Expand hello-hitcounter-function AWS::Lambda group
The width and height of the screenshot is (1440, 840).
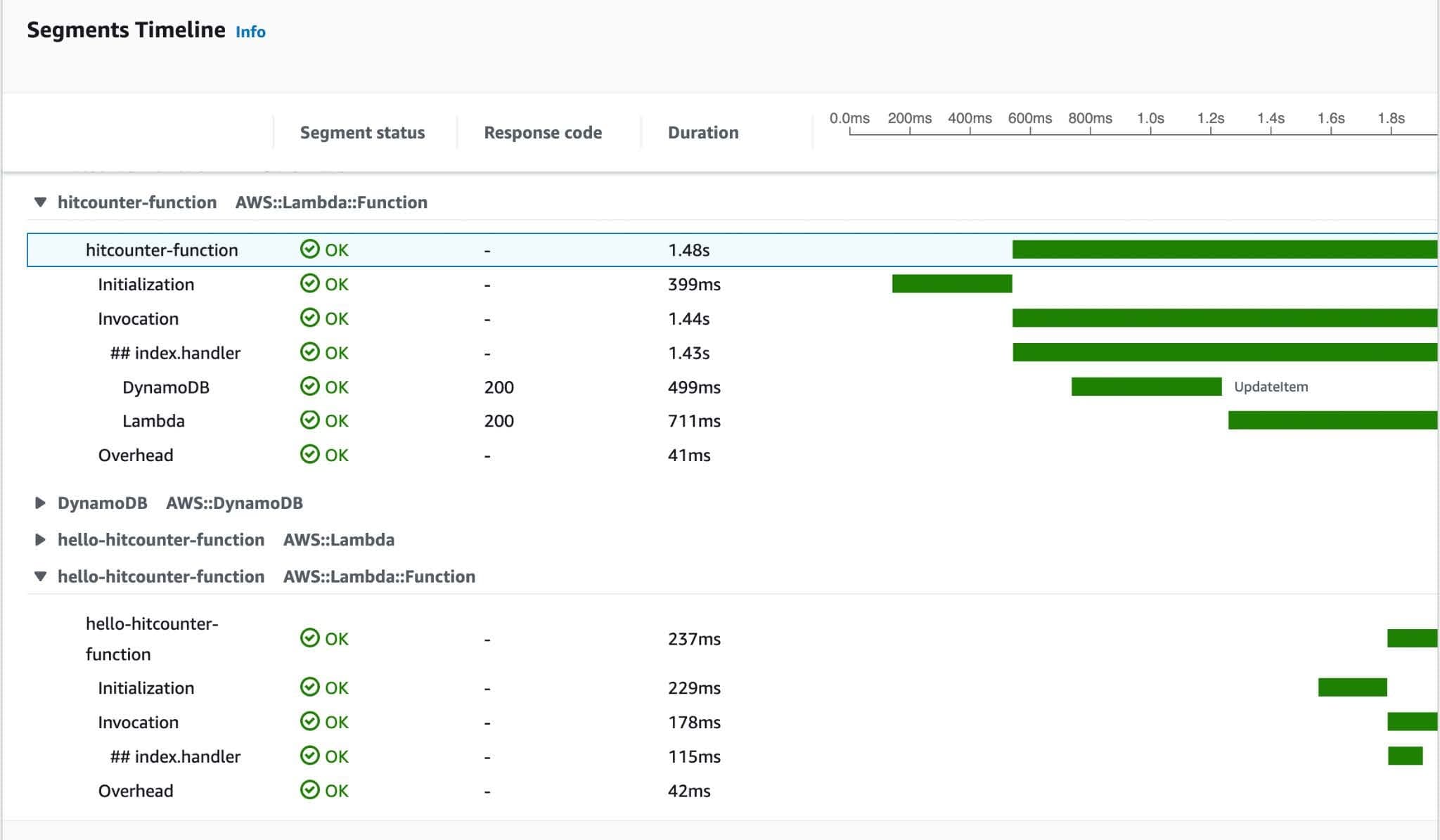40,540
